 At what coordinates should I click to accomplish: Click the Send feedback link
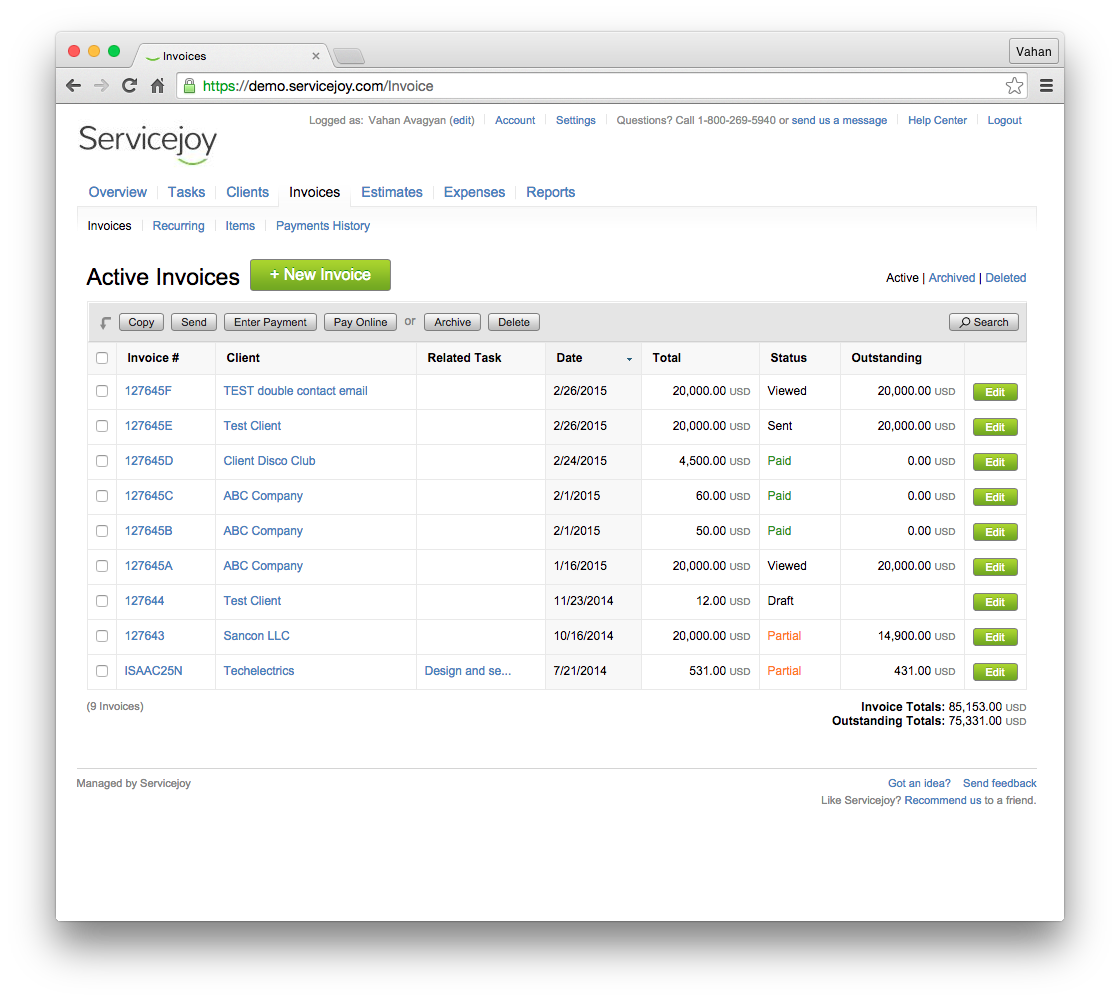tap(999, 783)
